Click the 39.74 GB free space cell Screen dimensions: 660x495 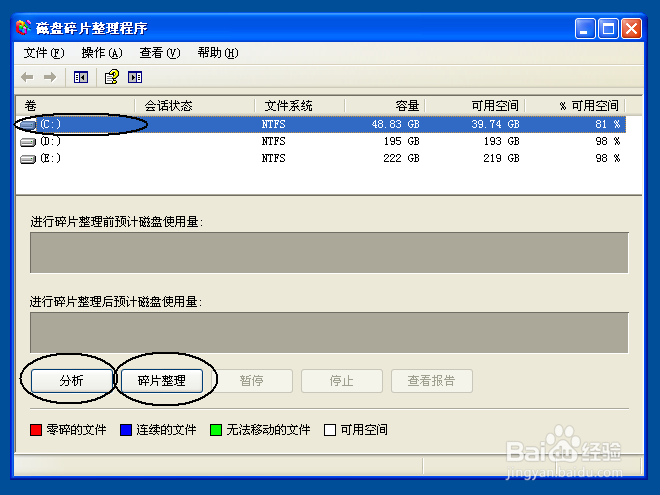pos(495,125)
